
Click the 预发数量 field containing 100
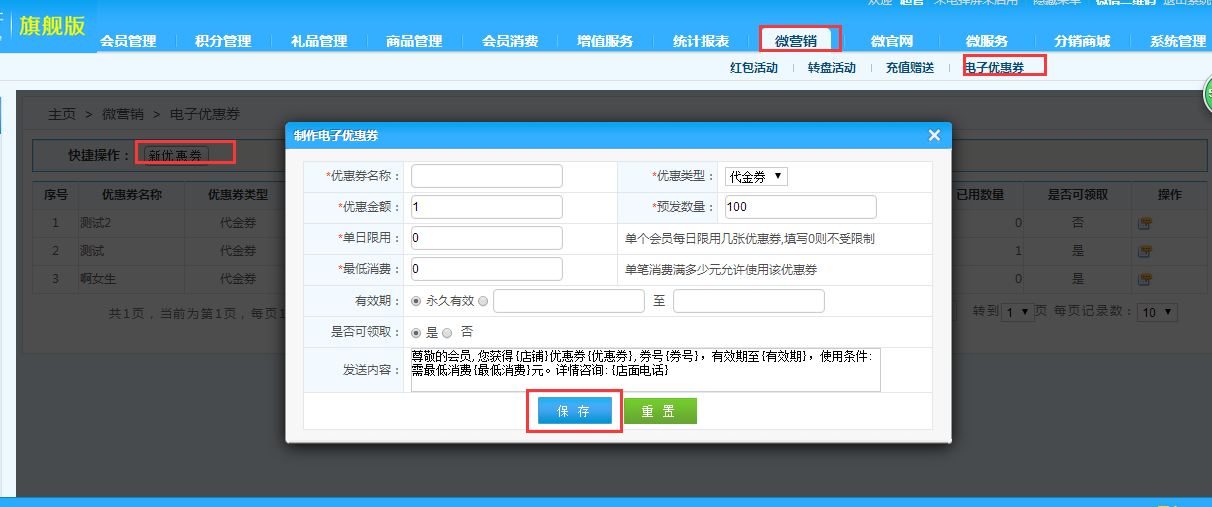(x=800, y=207)
